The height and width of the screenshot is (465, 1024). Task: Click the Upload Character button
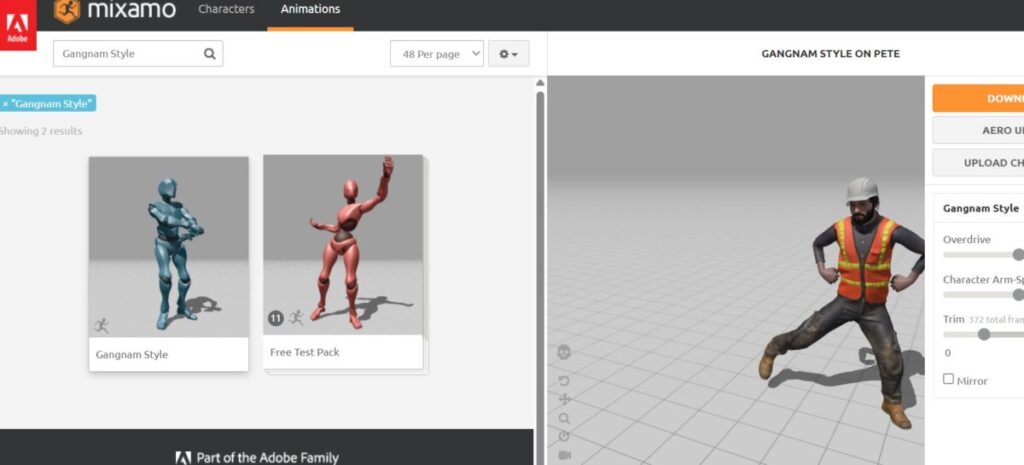978,163
